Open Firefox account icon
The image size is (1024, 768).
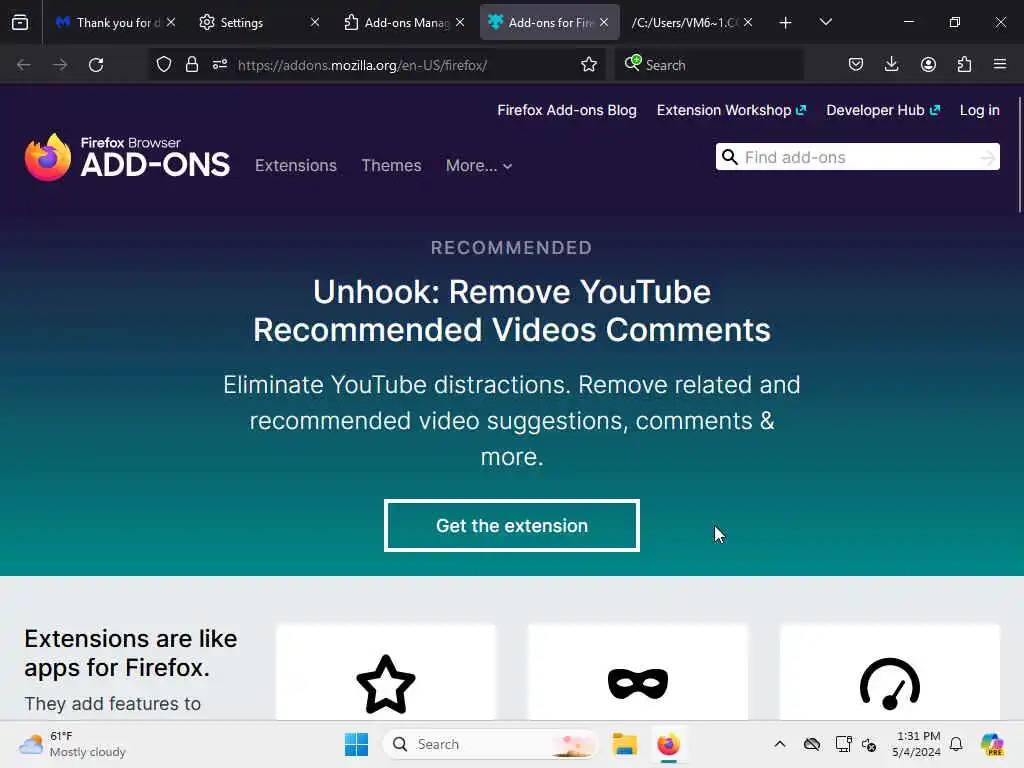click(928, 65)
